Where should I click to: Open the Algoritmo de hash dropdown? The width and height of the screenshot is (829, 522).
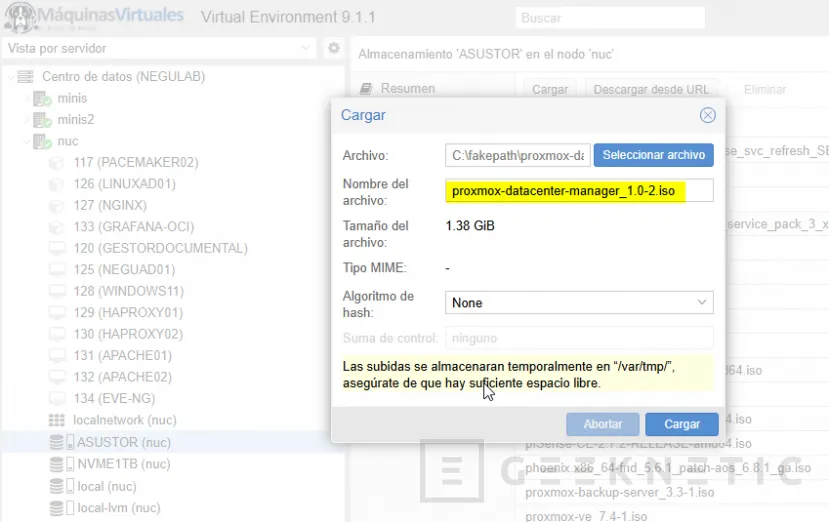(701, 303)
